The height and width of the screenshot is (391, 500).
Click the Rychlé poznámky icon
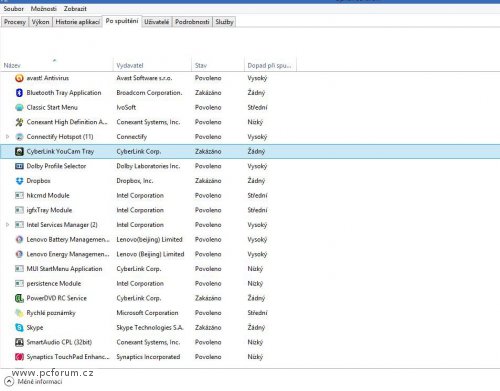[x=19, y=313]
